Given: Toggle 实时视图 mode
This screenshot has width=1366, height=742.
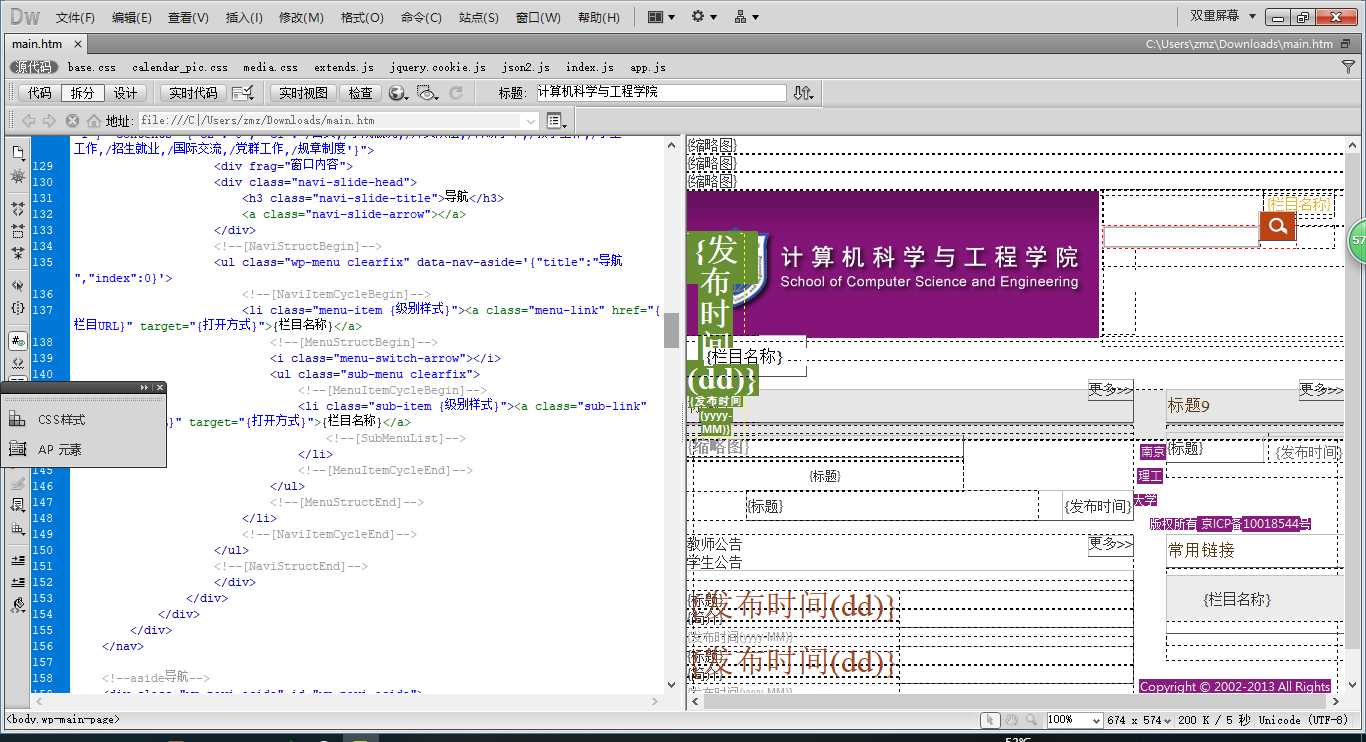Looking at the screenshot, I should pyautogui.click(x=303, y=93).
